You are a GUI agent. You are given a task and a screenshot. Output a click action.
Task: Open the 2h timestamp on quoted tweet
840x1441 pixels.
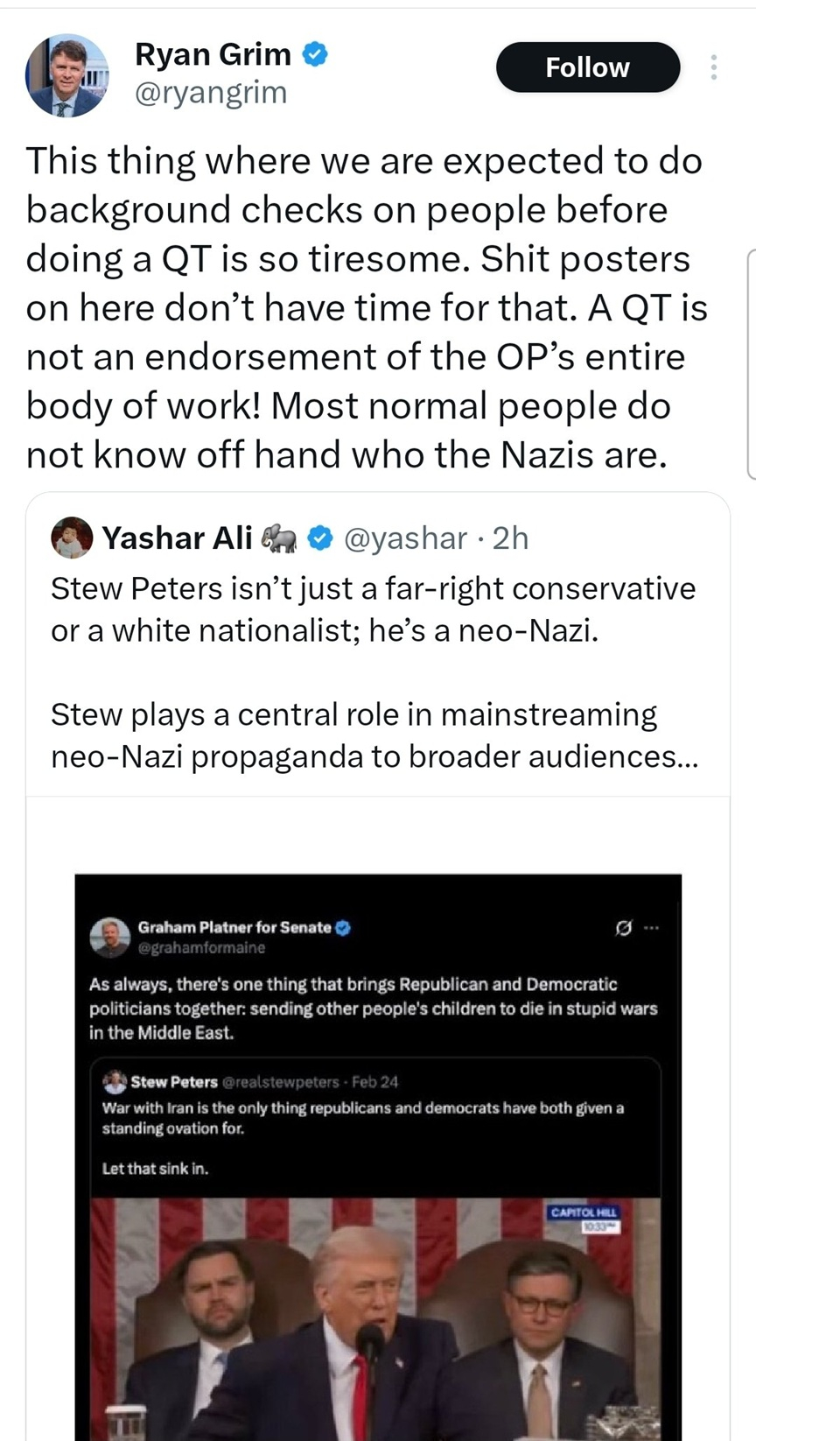510,538
